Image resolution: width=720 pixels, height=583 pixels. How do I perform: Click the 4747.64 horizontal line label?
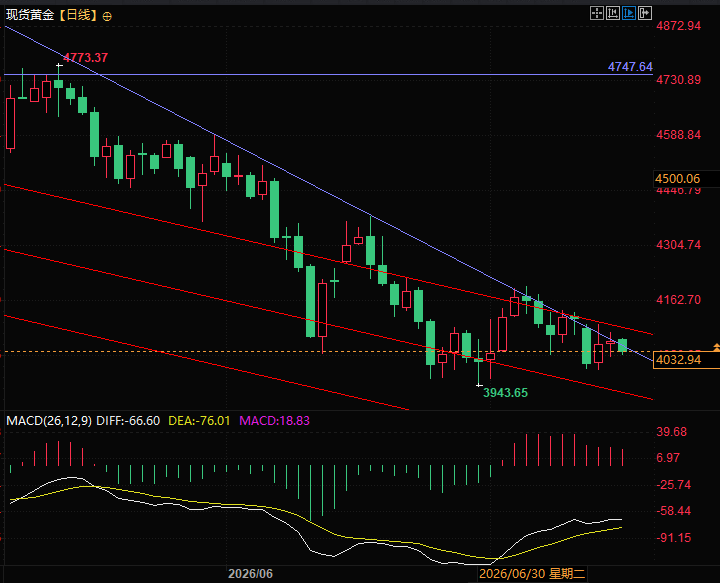[630, 67]
